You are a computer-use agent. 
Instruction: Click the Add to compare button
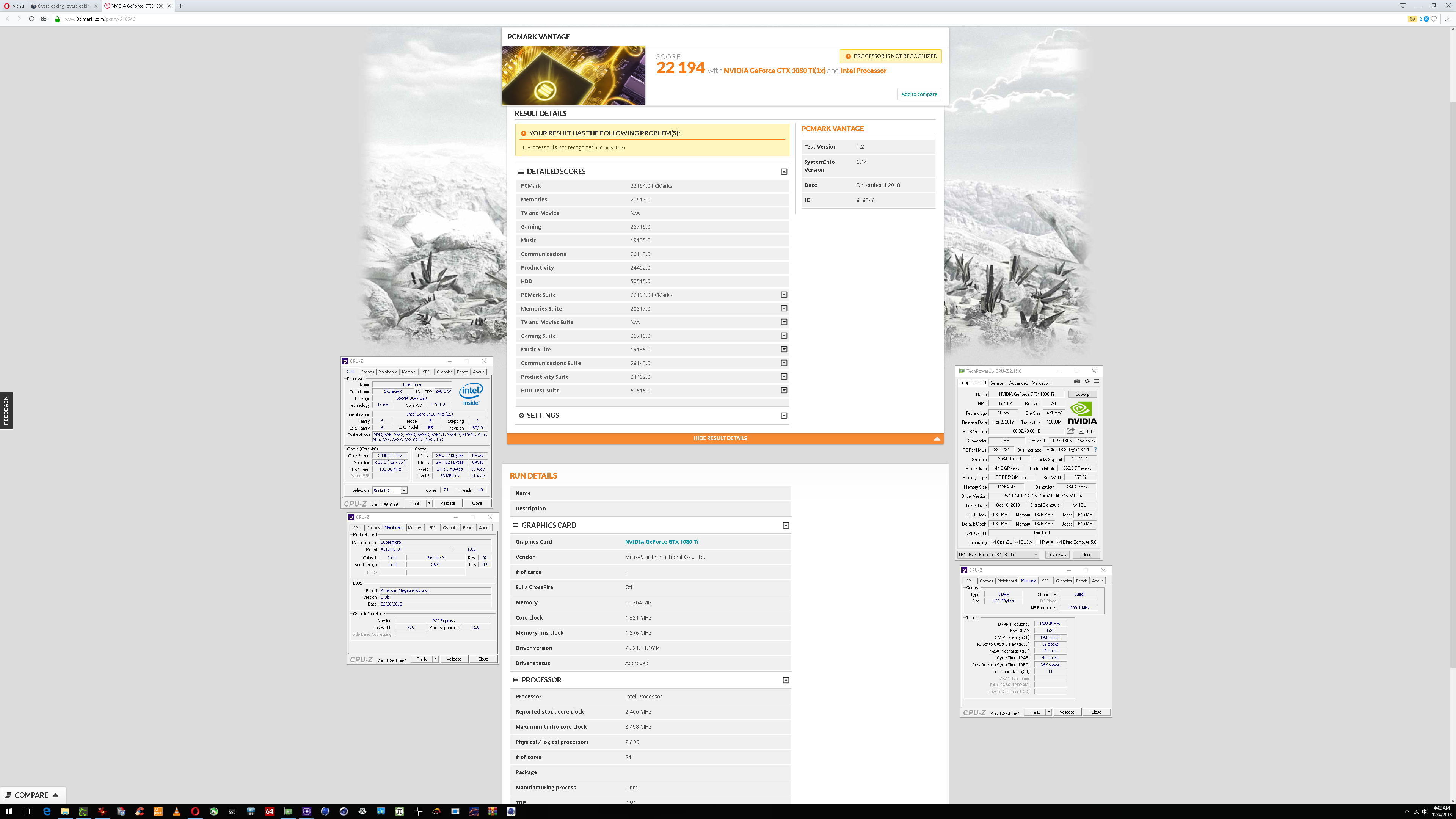pyautogui.click(x=919, y=94)
